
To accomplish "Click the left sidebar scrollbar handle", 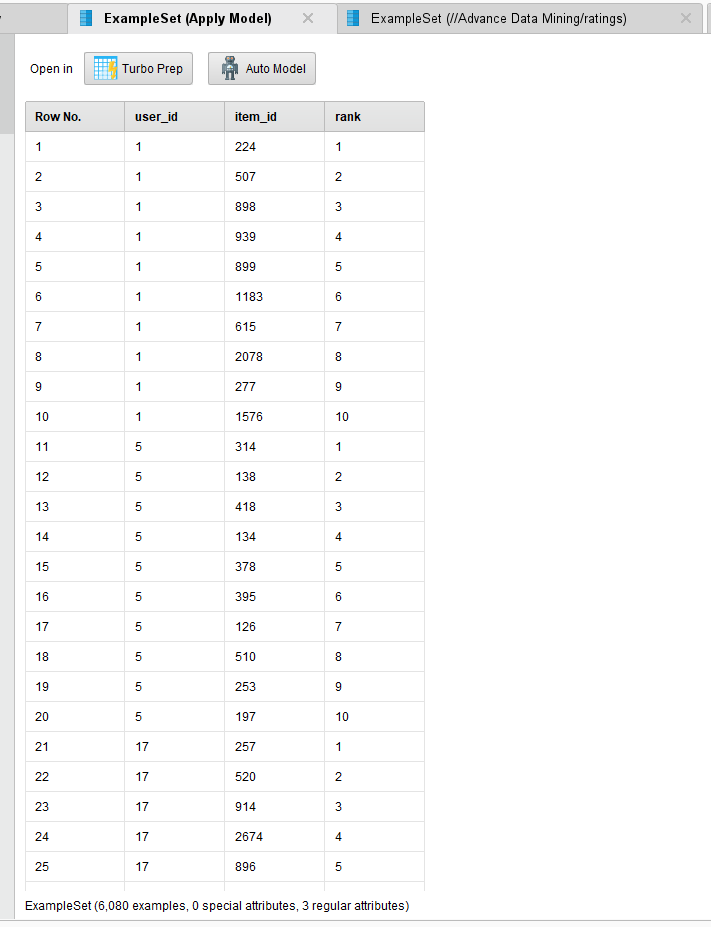I will [x=7, y=84].
